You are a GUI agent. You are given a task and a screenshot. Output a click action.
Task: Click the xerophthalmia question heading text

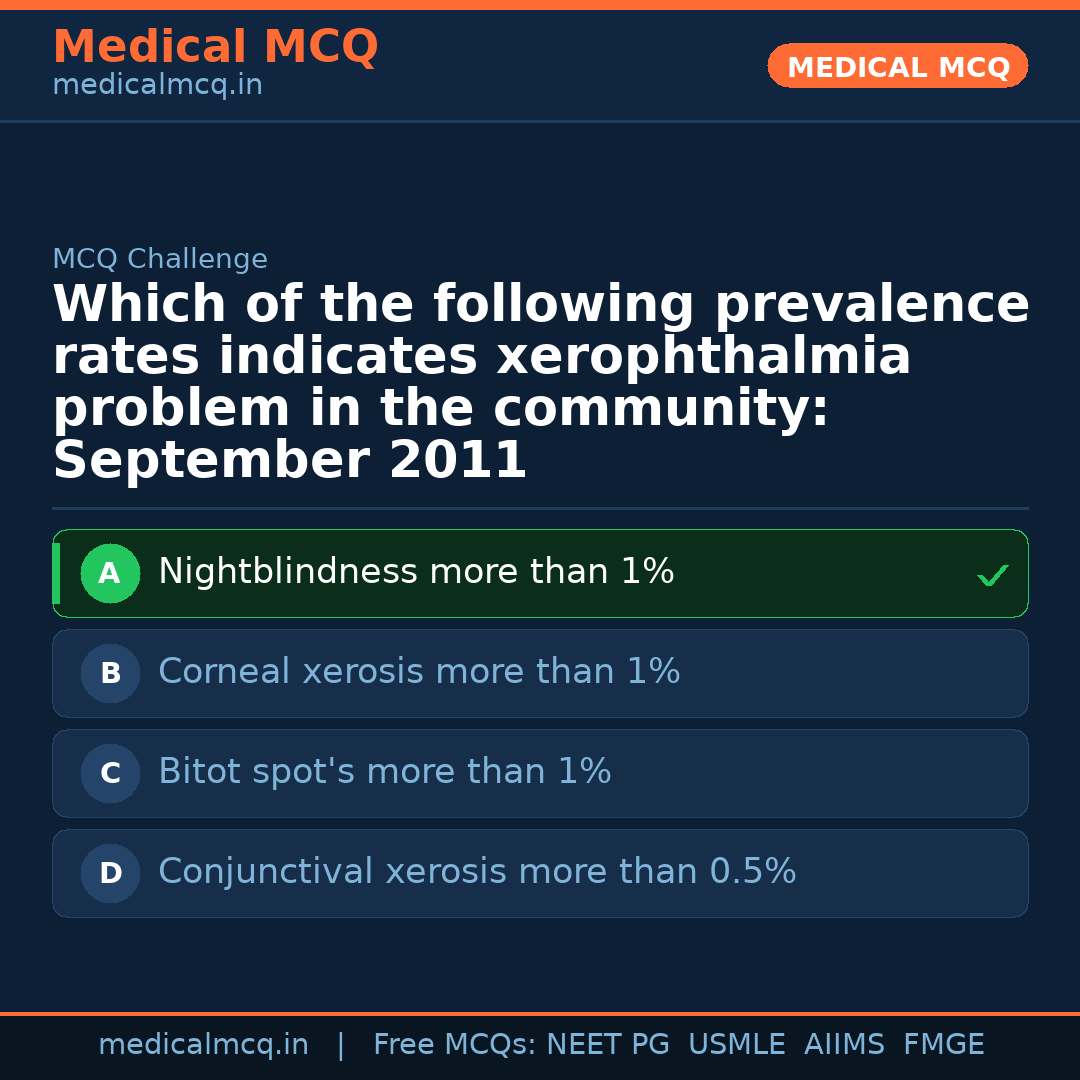coord(540,383)
